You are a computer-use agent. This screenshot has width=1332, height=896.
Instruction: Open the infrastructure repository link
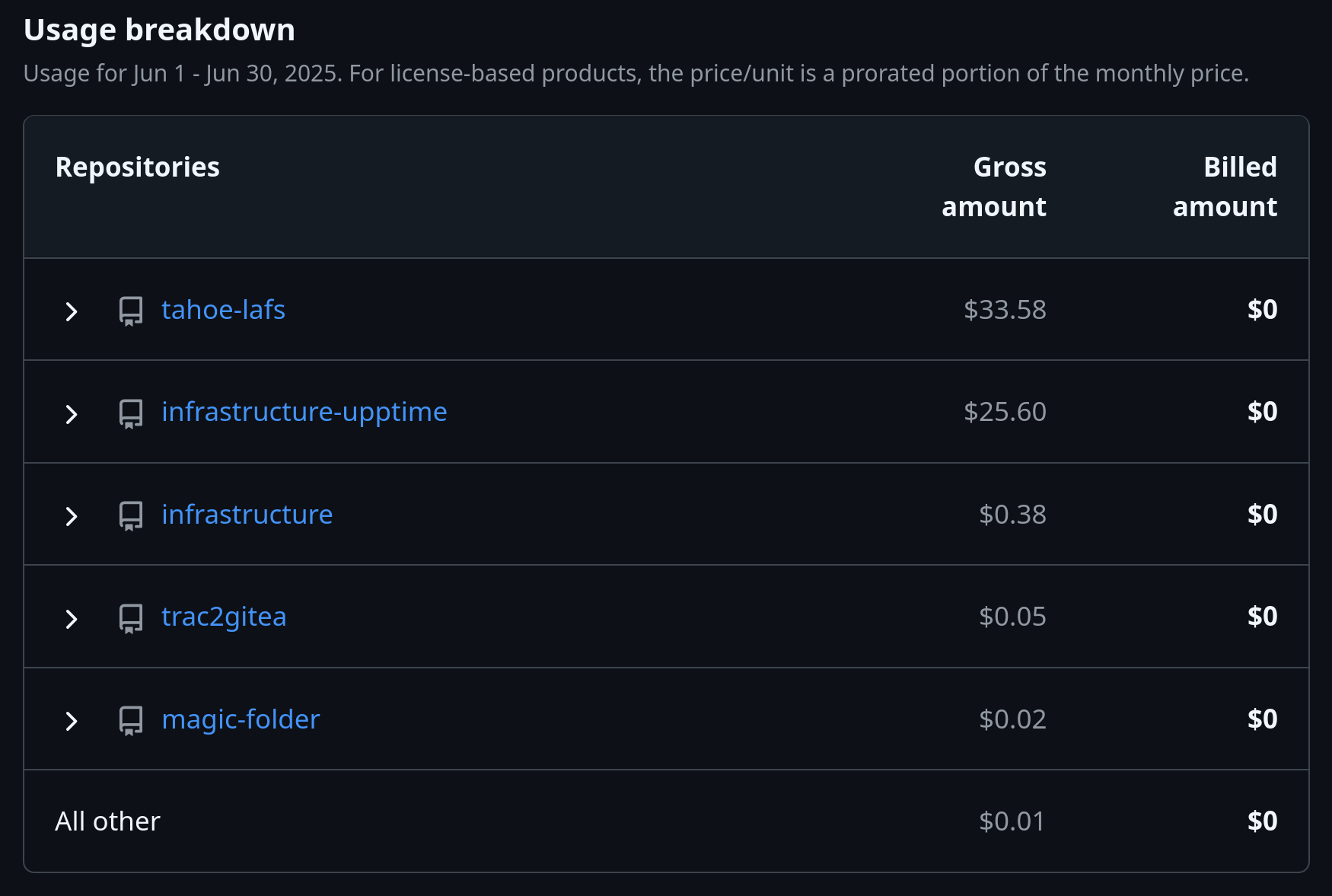point(247,515)
